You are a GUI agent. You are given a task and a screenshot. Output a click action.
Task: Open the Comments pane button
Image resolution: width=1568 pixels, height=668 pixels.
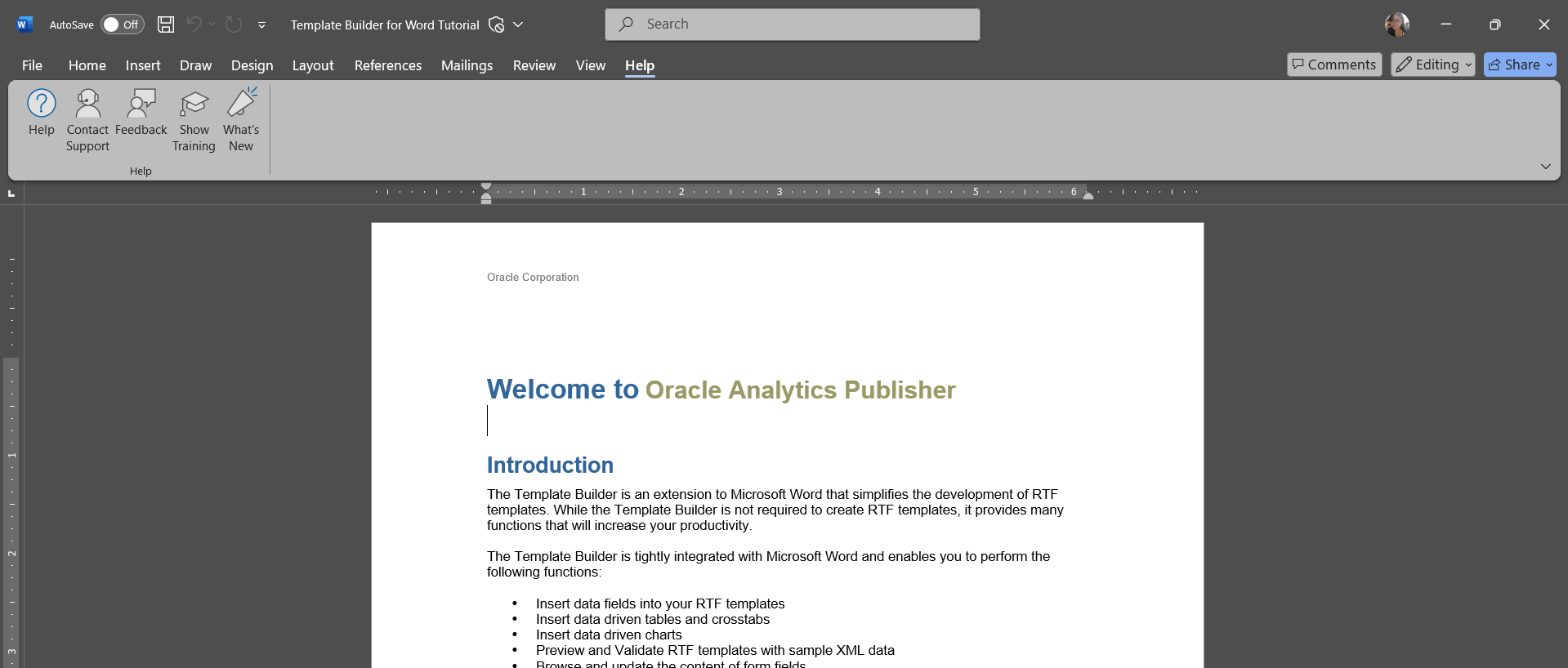click(x=1334, y=65)
